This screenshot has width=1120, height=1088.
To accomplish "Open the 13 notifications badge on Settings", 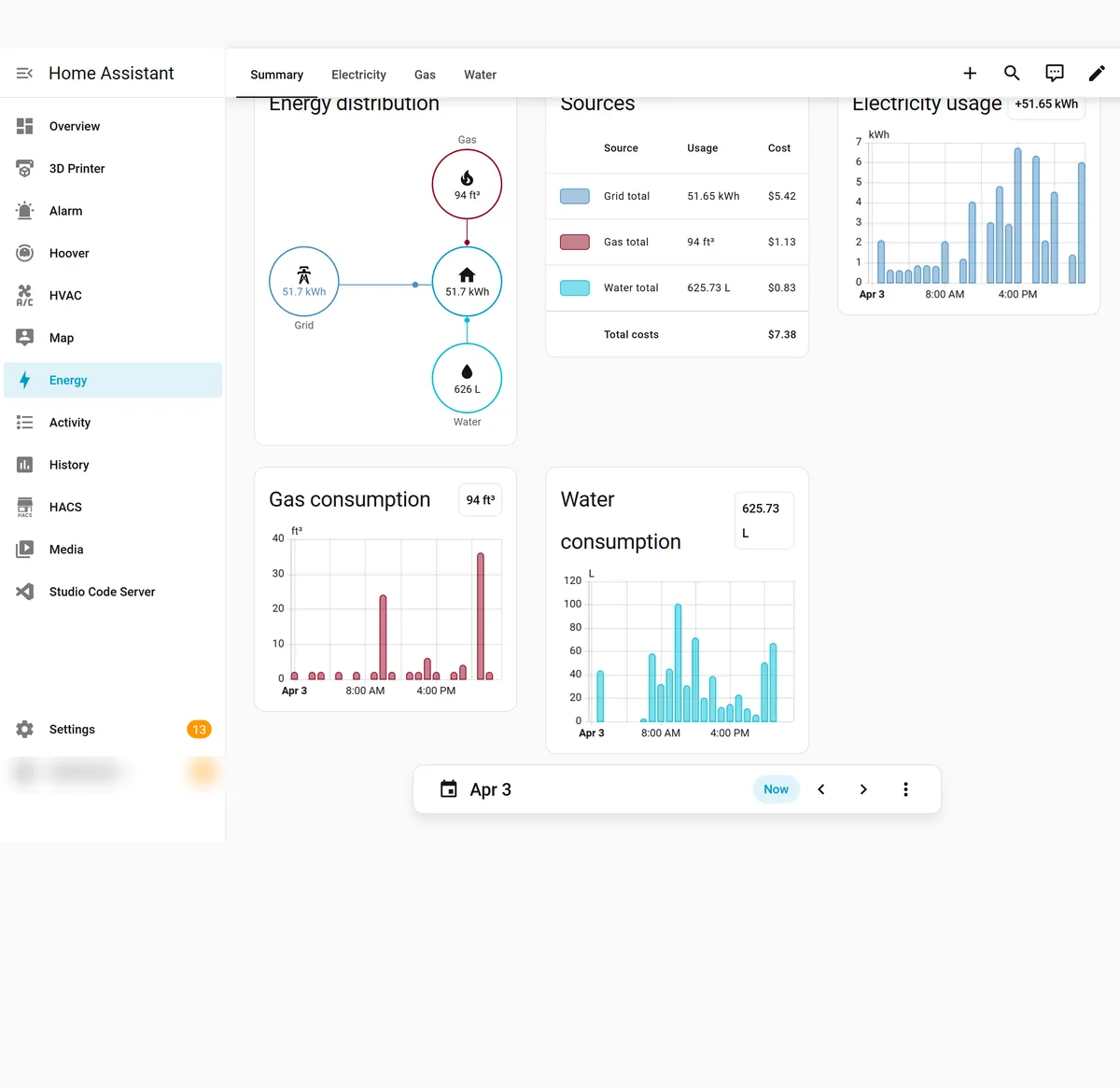I will pos(199,730).
